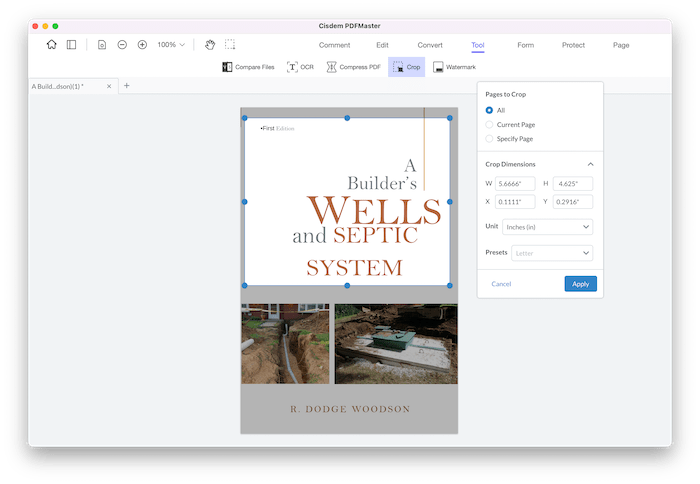
Task: Open Compare Files tool
Action: pyautogui.click(x=248, y=67)
